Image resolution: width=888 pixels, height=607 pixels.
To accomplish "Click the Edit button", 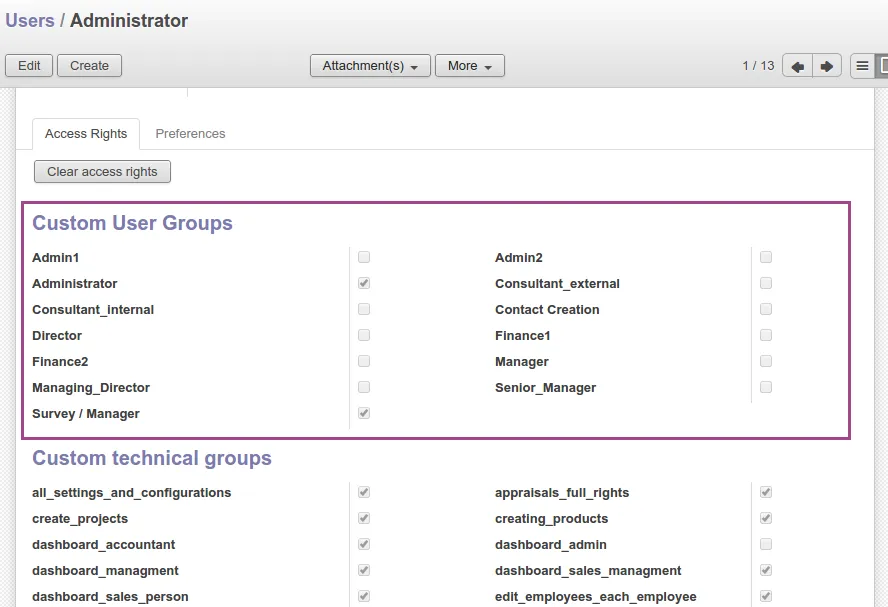I will tap(29, 66).
